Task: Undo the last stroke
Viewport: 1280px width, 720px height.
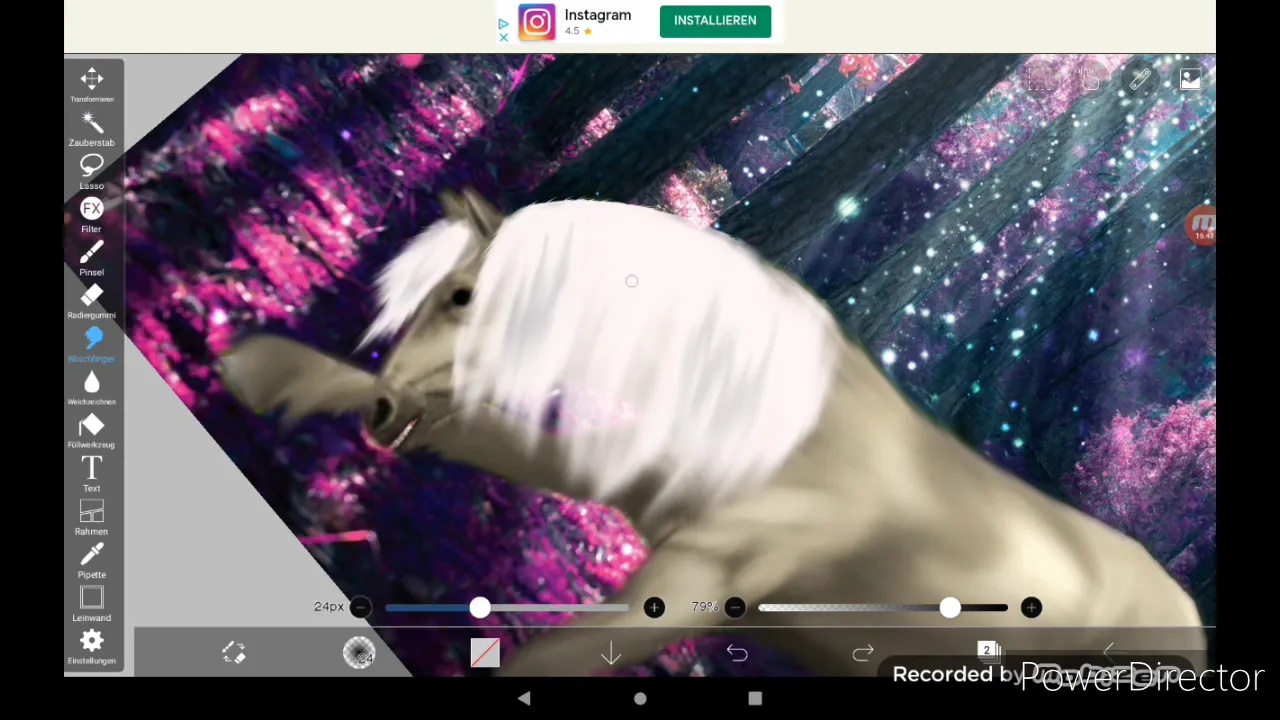Action: (x=737, y=653)
